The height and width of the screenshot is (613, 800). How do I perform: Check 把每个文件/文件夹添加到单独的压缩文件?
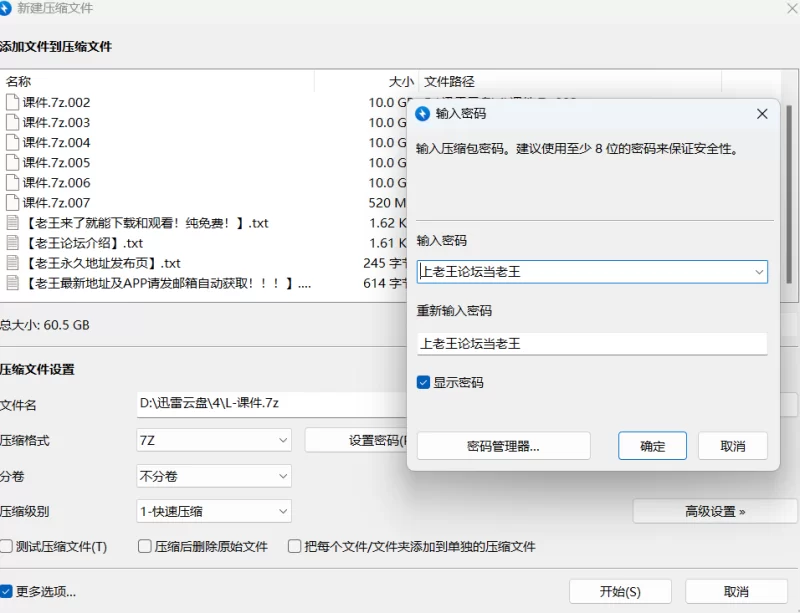[294, 547]
